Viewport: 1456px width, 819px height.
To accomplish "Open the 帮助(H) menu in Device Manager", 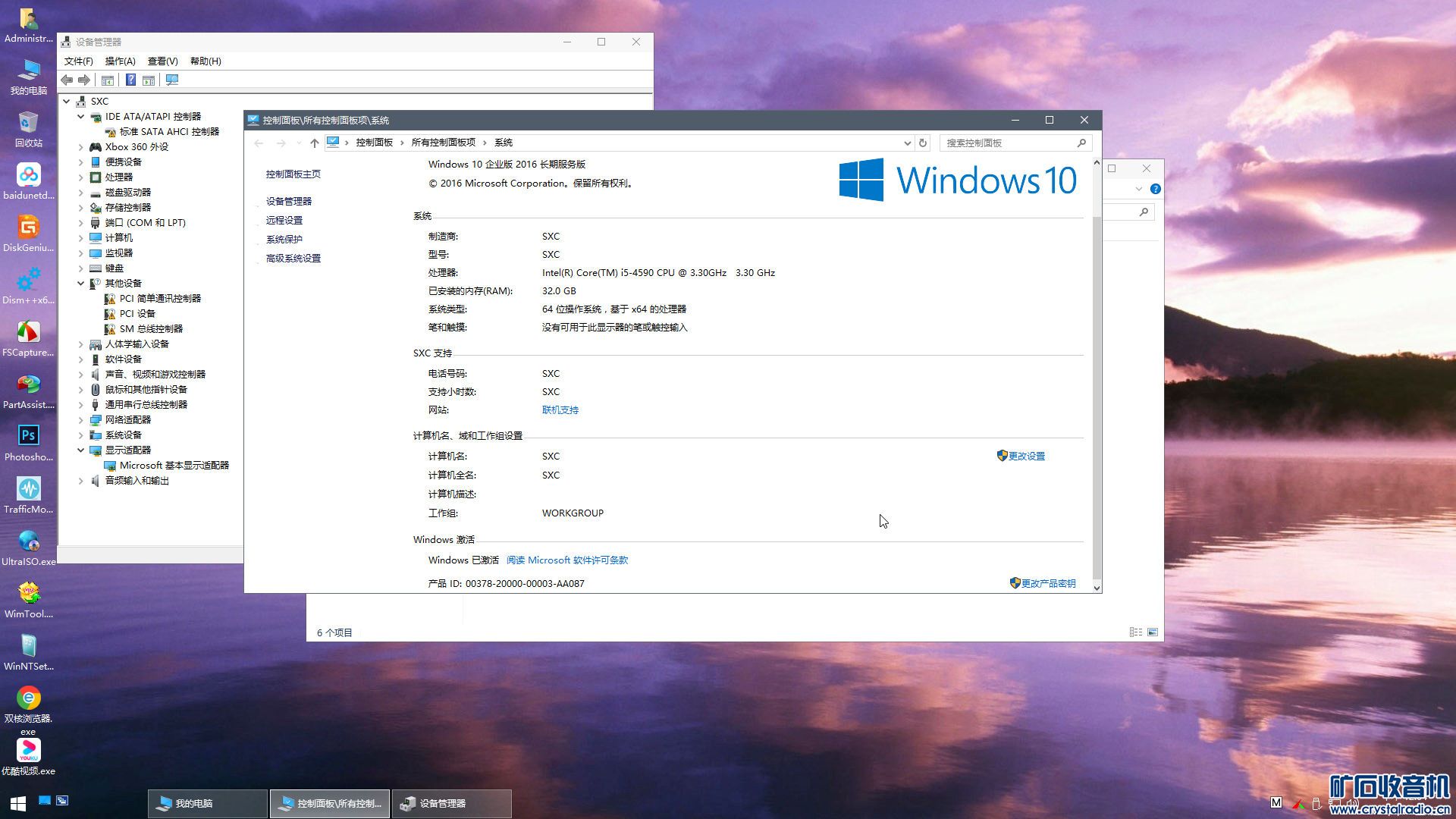I will [x=206, y=61].
